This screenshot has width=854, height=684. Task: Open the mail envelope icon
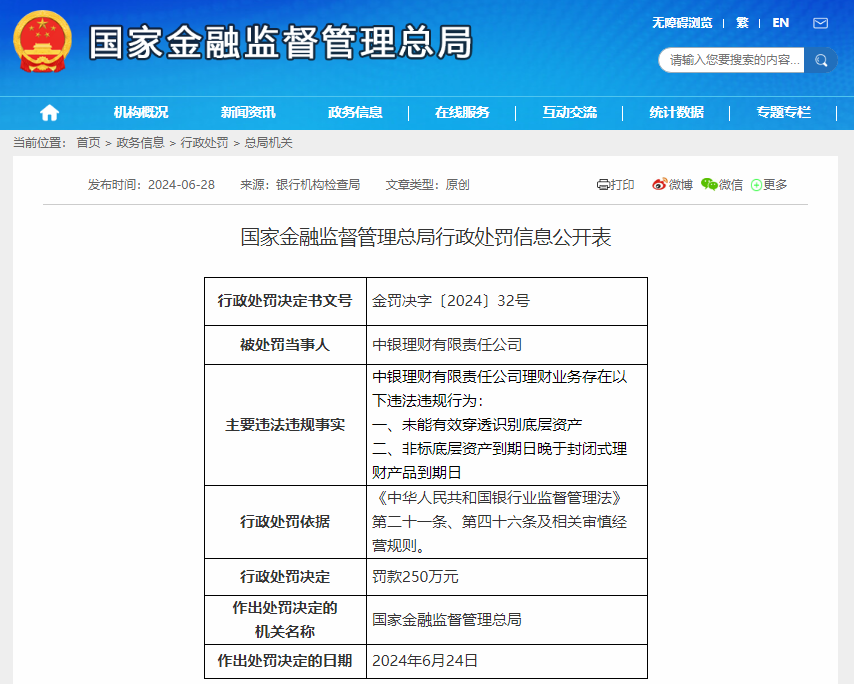point(820,23)
